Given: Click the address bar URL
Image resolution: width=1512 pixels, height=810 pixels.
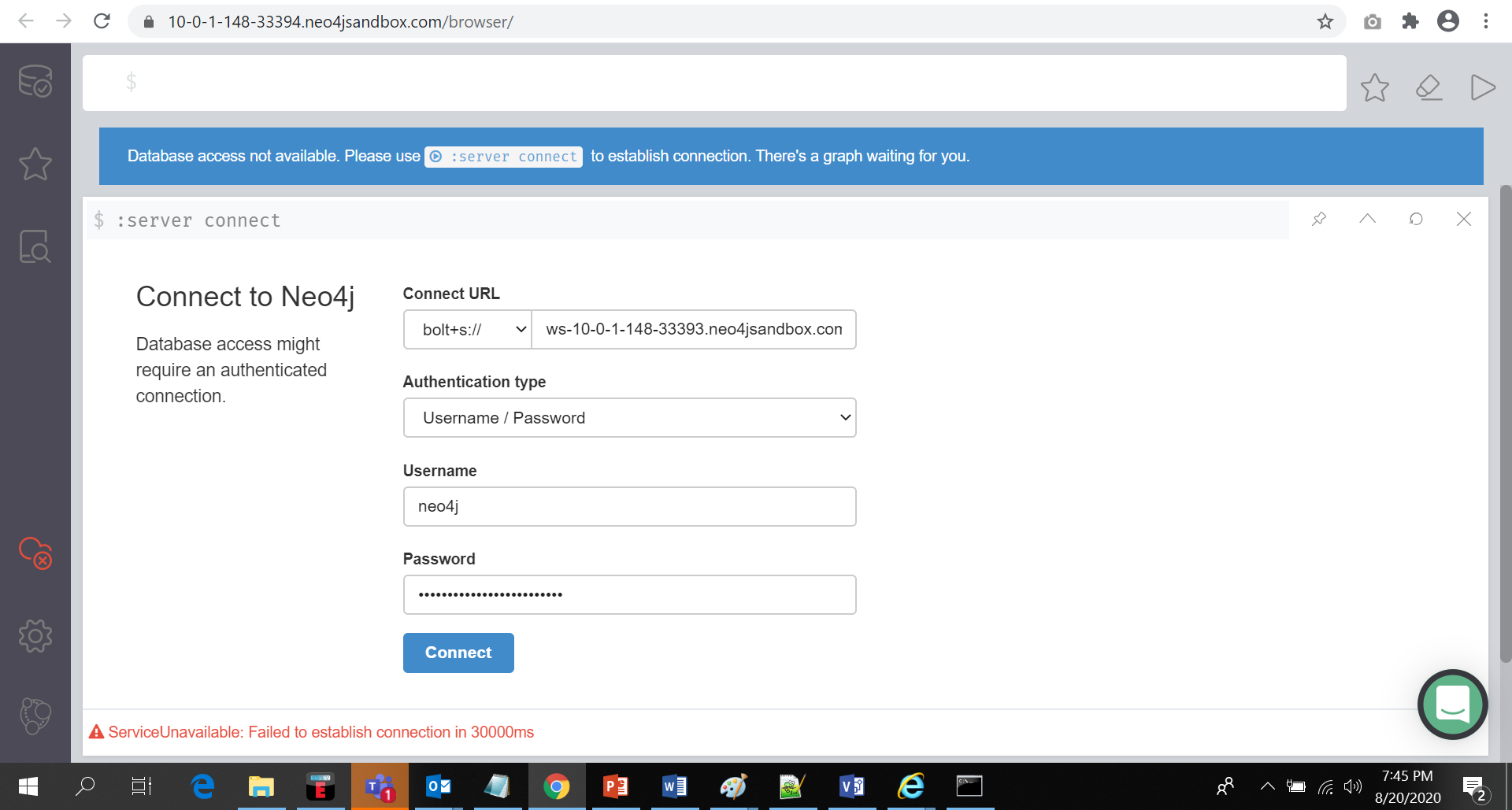Looking at the screenshot, I should pos(340,22).
